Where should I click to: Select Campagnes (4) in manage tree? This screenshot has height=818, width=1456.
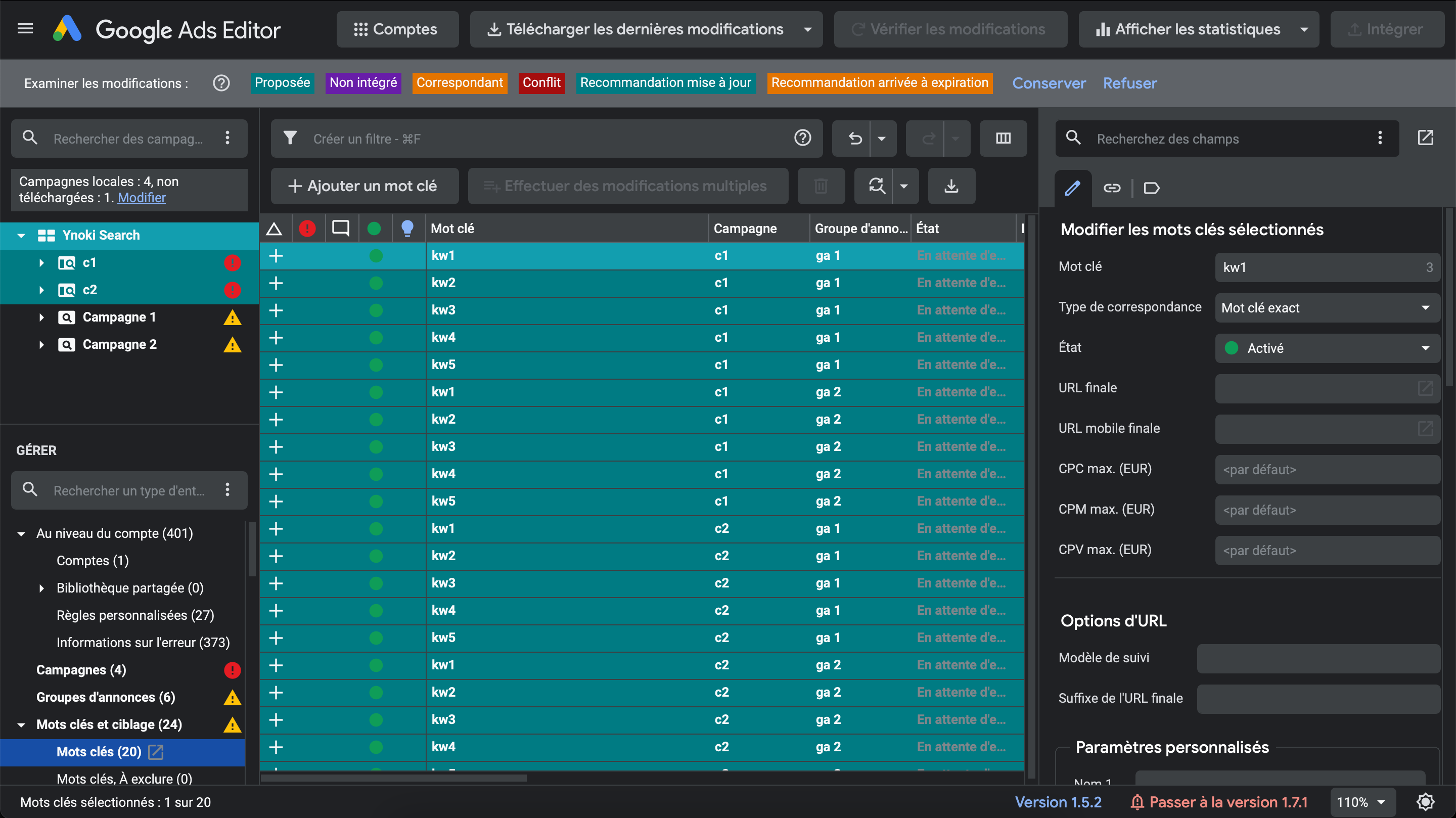point(81,670)
